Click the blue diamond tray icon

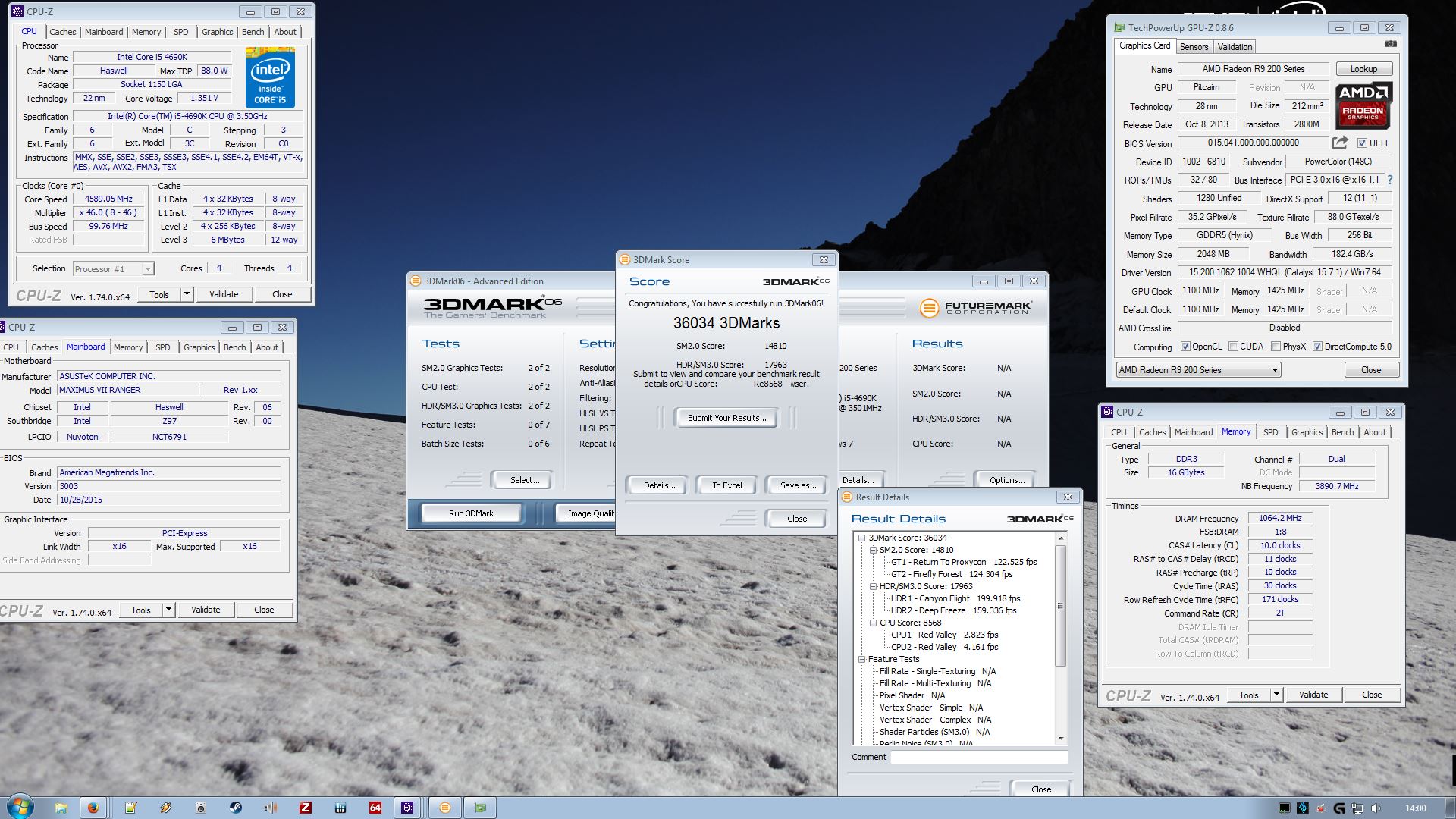click(1303, 808)
